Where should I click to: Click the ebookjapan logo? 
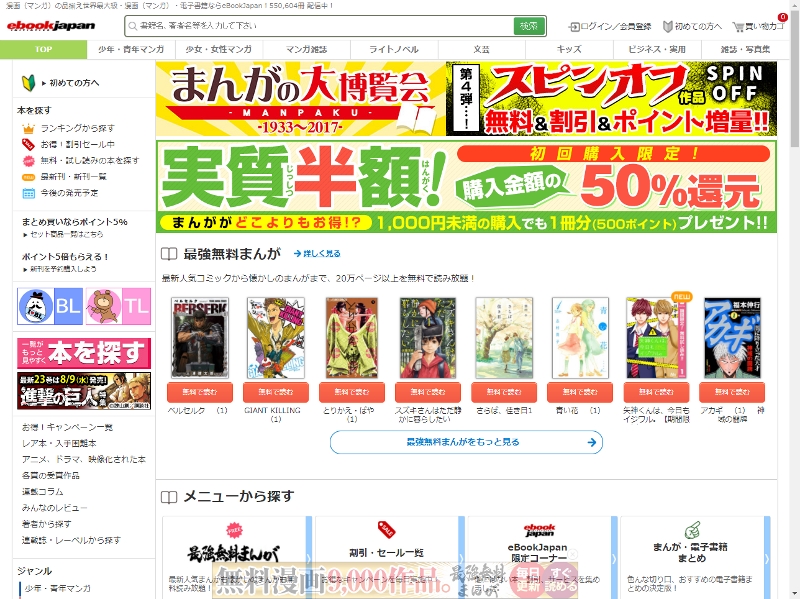click(x=51, y=26)
